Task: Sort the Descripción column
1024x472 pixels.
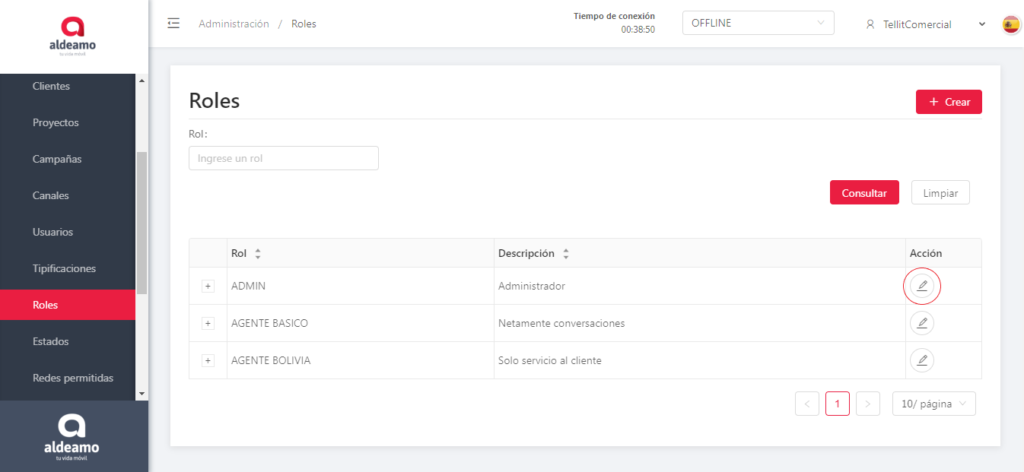Action: (x=566, y=254)
